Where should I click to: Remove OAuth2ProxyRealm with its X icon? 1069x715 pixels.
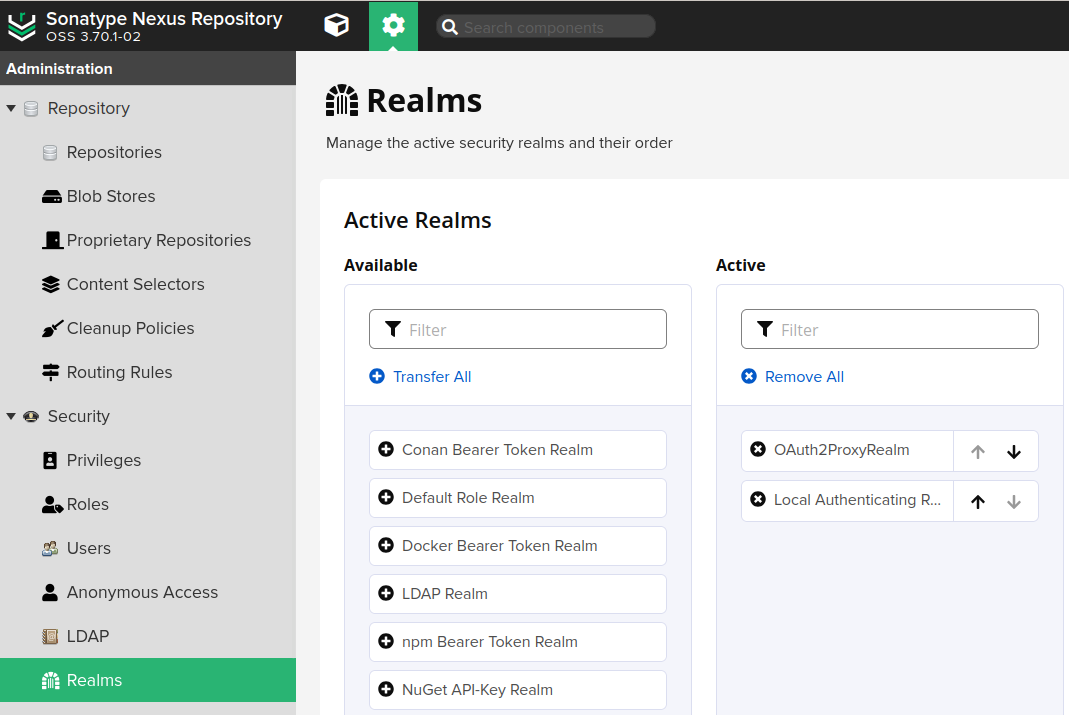[x=758, y=450]
